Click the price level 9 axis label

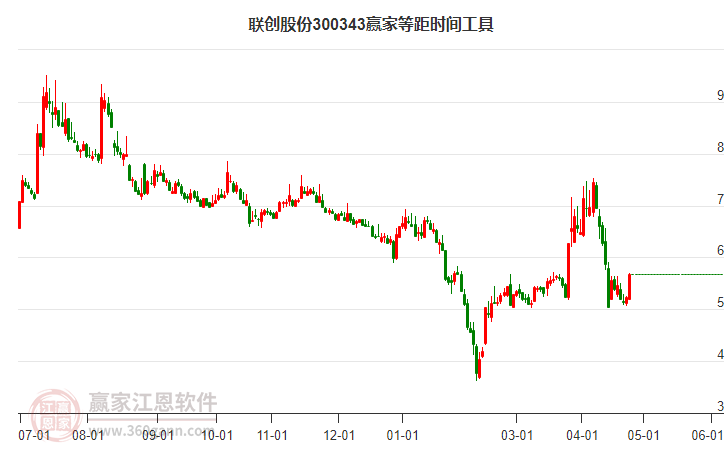point(720,95)
